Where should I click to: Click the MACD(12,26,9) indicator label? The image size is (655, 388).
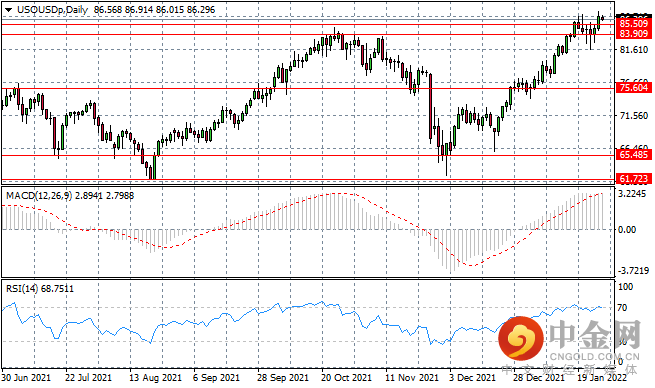[x=39, y=195]
